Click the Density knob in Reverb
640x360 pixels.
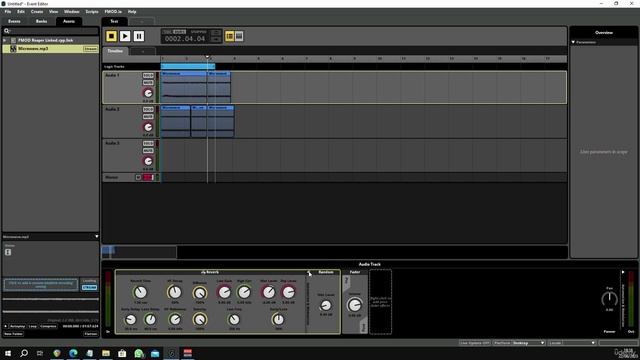[x=200, y=320]
